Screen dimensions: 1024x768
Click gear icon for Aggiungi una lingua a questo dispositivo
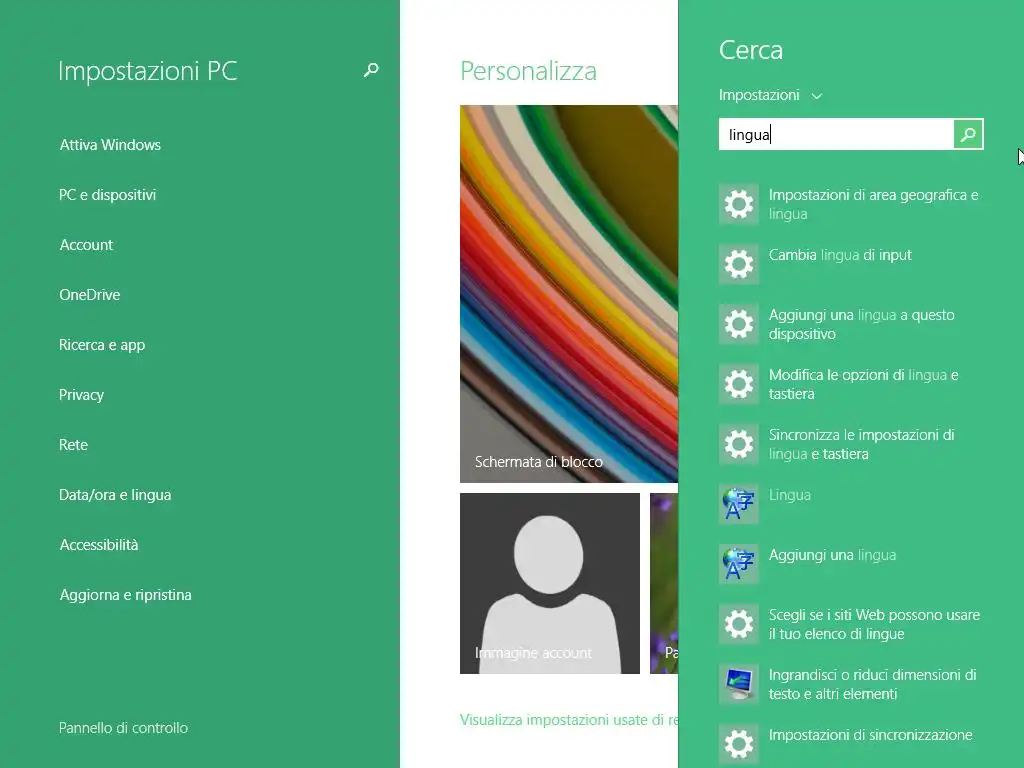coord(739,325)
